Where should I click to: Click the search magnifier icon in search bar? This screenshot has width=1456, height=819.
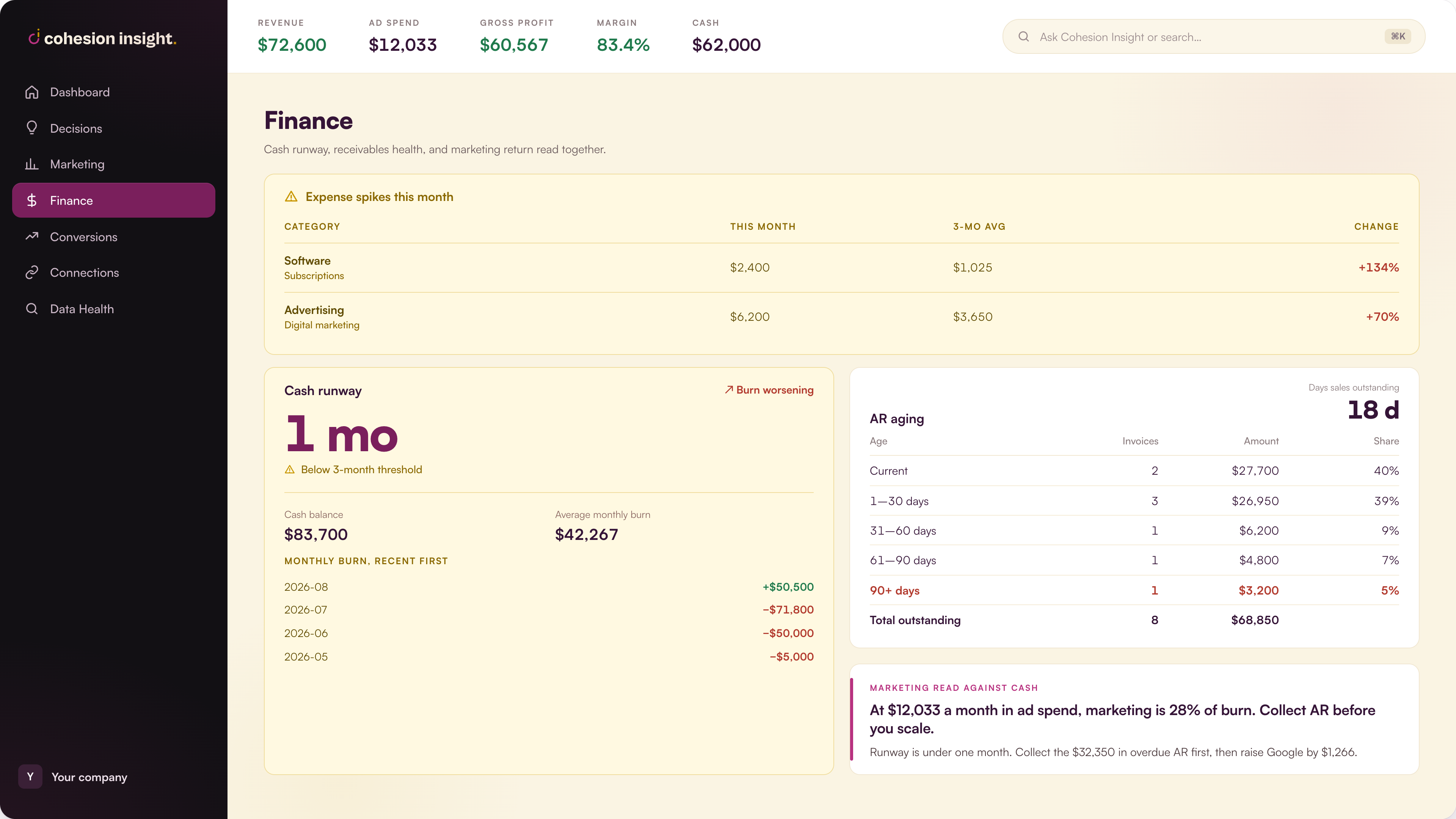pyautogui.click(x=1024, y=37)
